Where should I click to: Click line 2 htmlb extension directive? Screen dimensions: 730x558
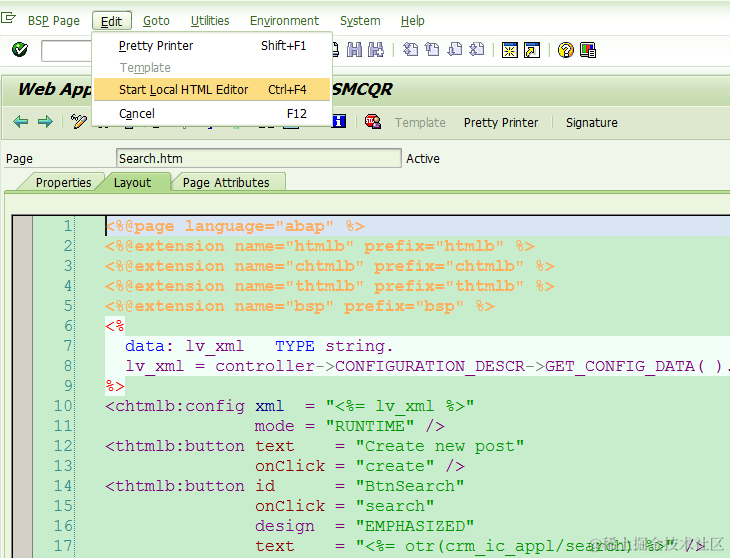[x=319, y=246]
